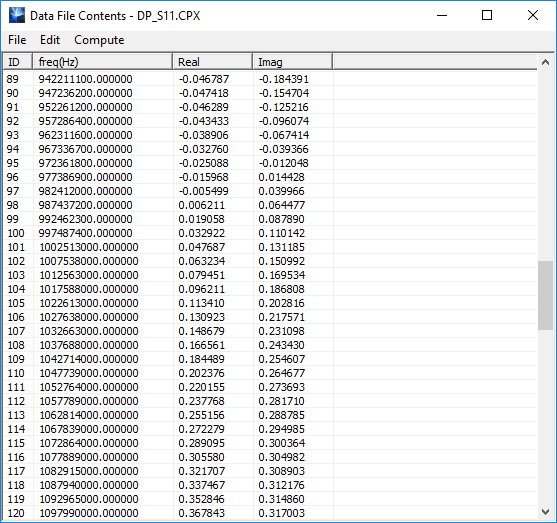Select frequency 1077889000.000000
The height and width of the screenshot is (523, 557).
[89, 457]
